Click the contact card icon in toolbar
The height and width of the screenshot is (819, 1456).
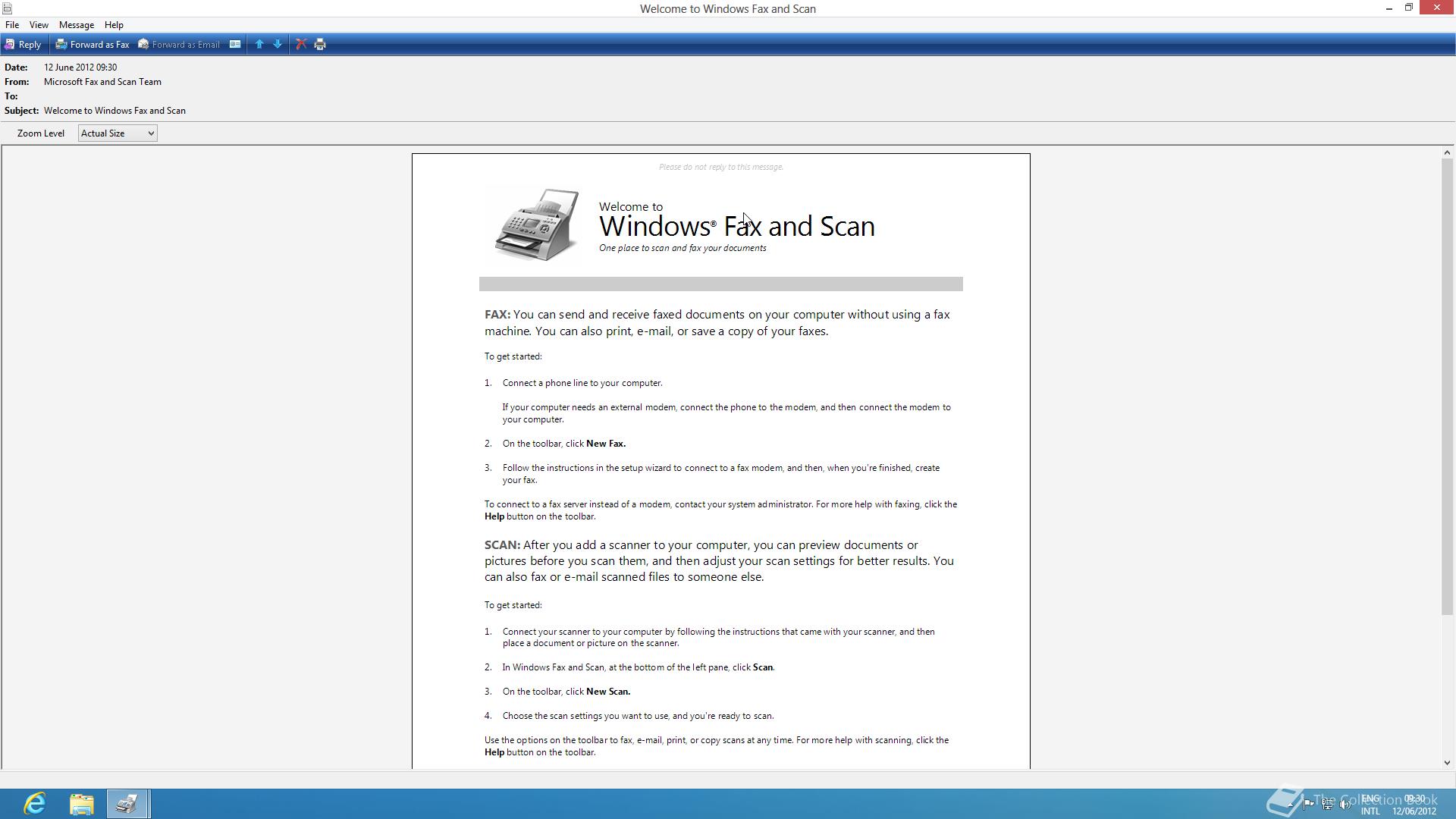point(235,45)
